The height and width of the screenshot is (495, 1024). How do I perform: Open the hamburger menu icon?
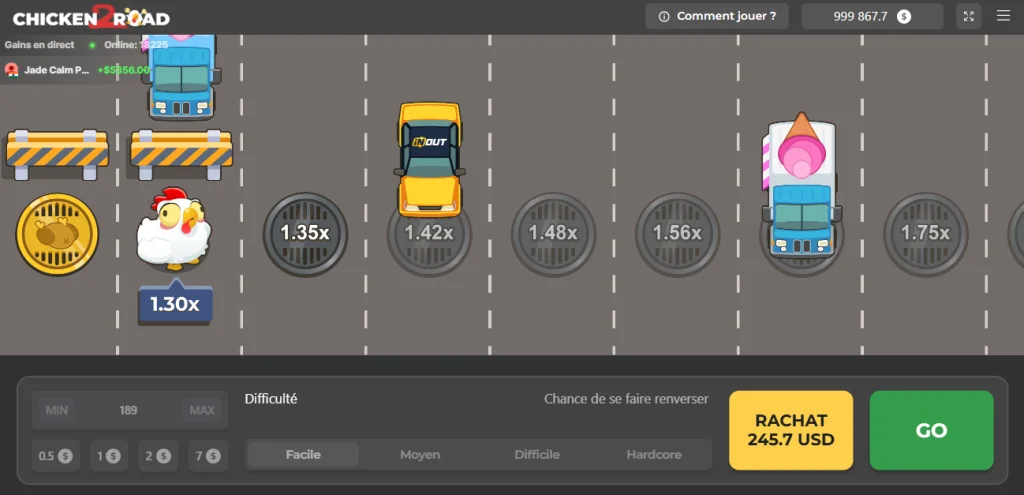pos(1003,16)
